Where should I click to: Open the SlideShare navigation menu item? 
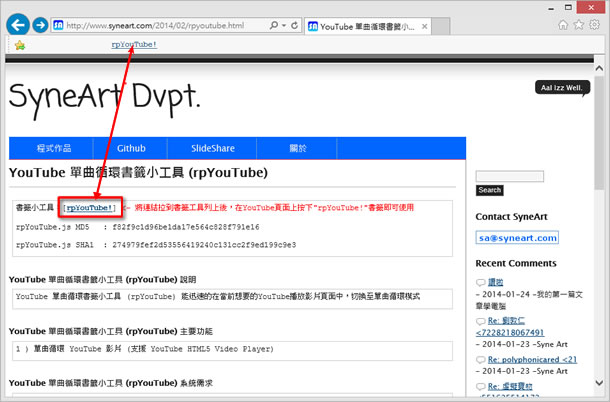click(x=212, y=148)
